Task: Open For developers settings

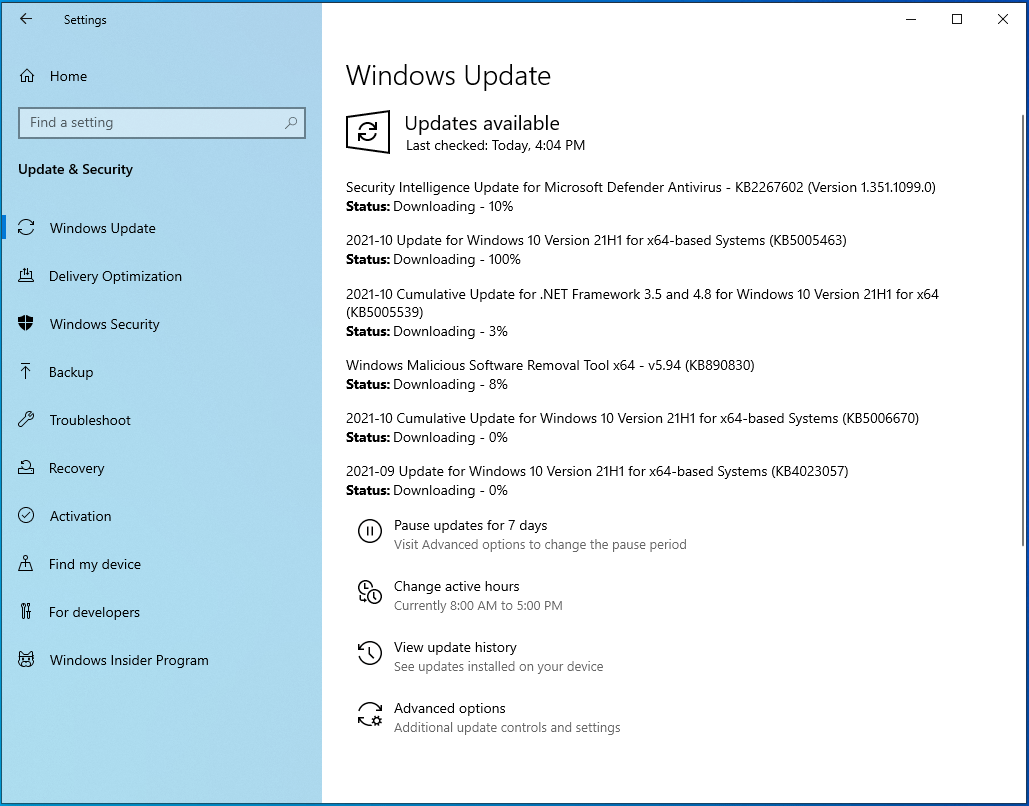Action: (28, 612)
